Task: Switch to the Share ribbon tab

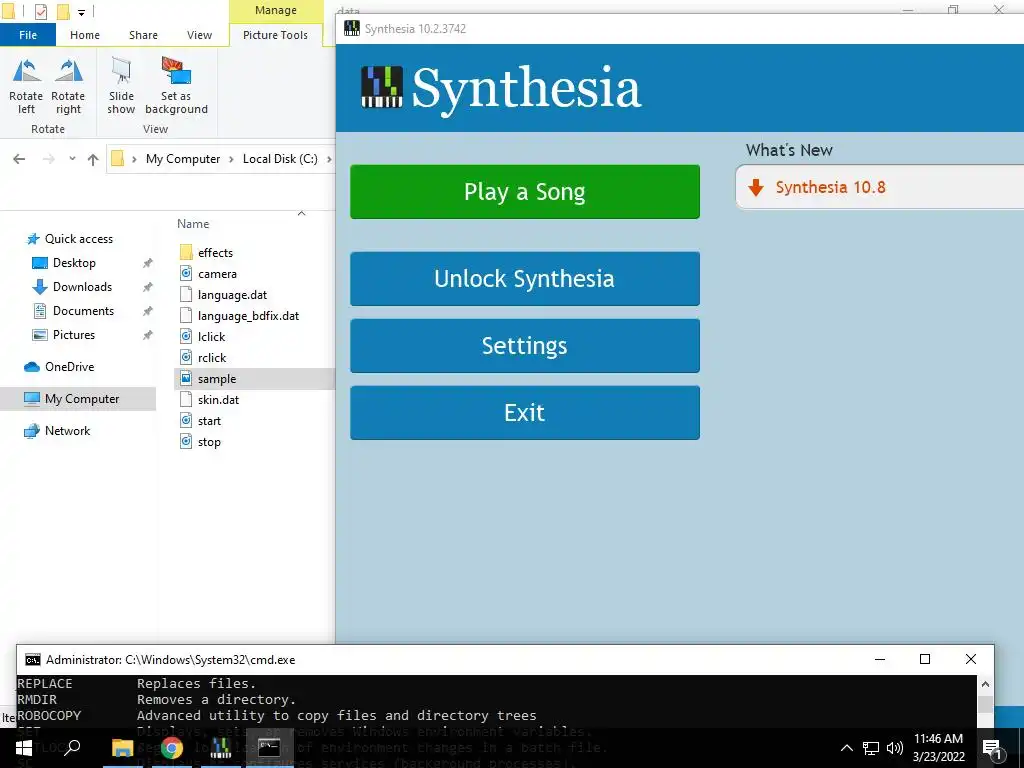Action: pos(143,35)
